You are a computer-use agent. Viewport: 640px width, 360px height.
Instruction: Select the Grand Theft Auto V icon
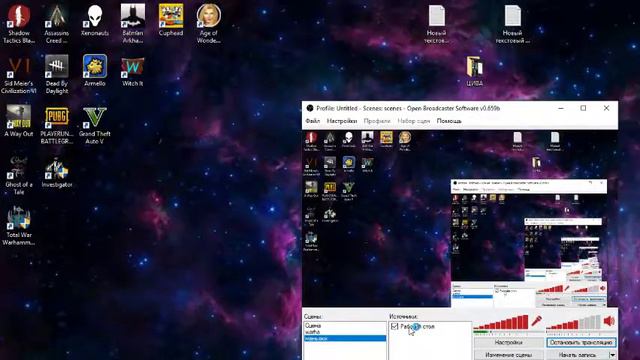click(95, 125)
